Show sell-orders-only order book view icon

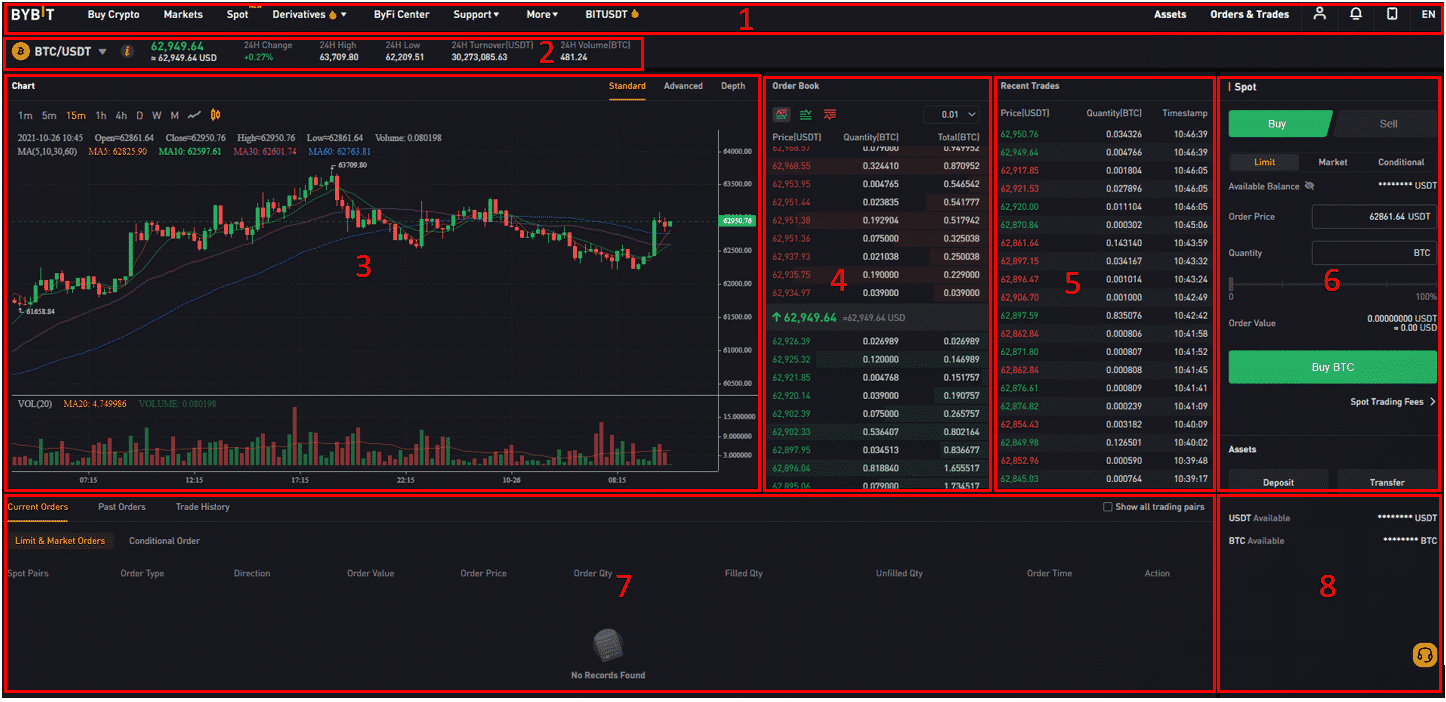830,115
